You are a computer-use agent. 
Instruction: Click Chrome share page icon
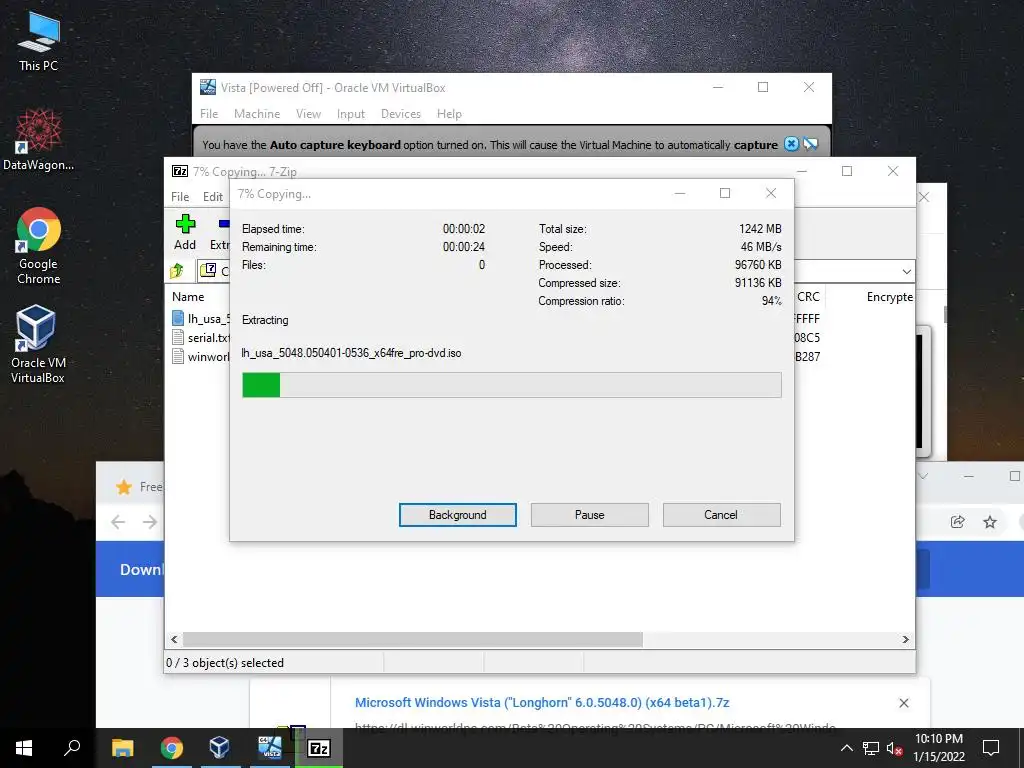point(957,522)
